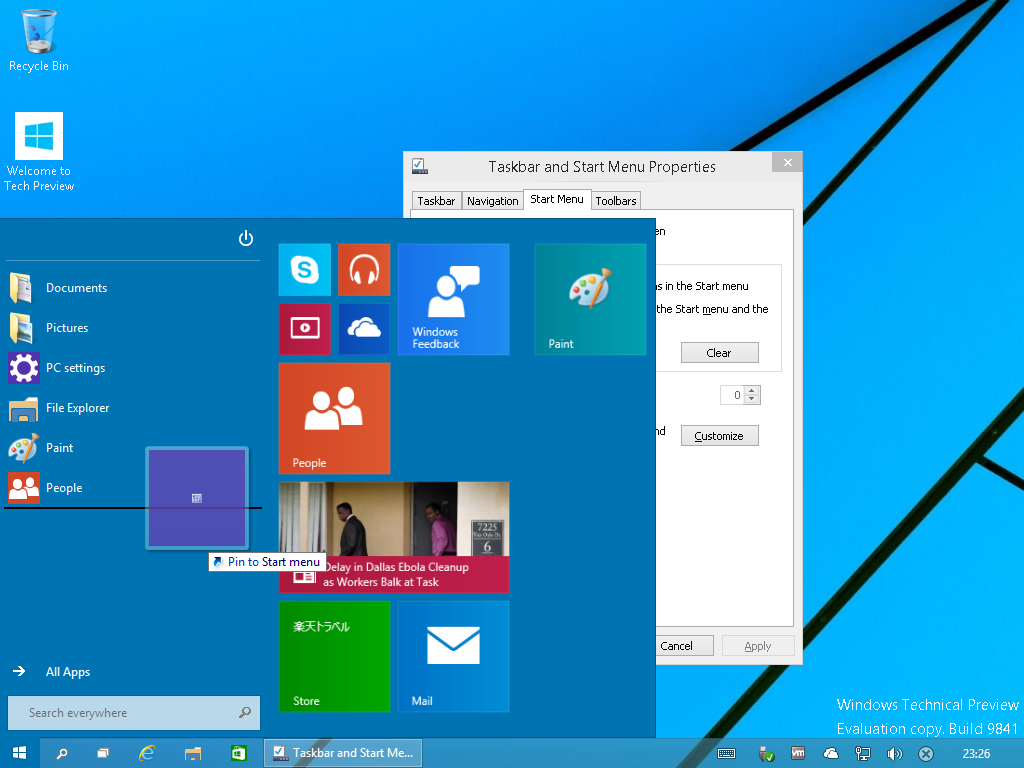
Task: Click the Windows Start button
Action: tap(20, 753)
